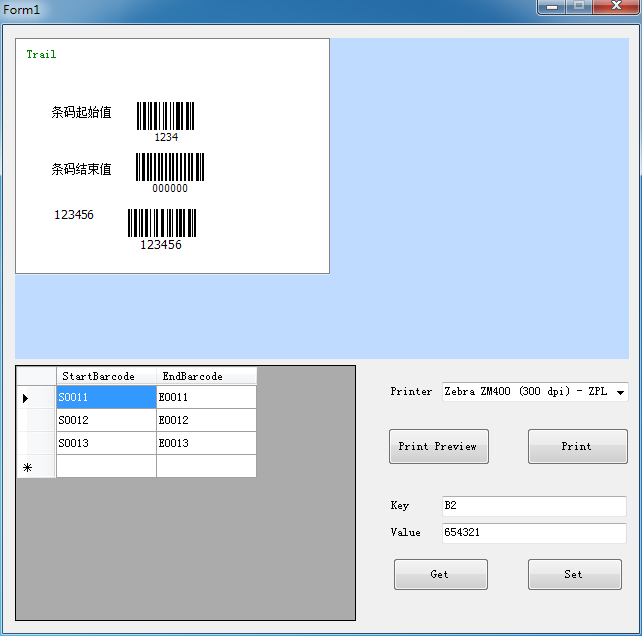Image resolution: width=642 pixels, height=636 pixels.
Task: Select cell S0012 in the grid
Action: (x=106, y=420)
